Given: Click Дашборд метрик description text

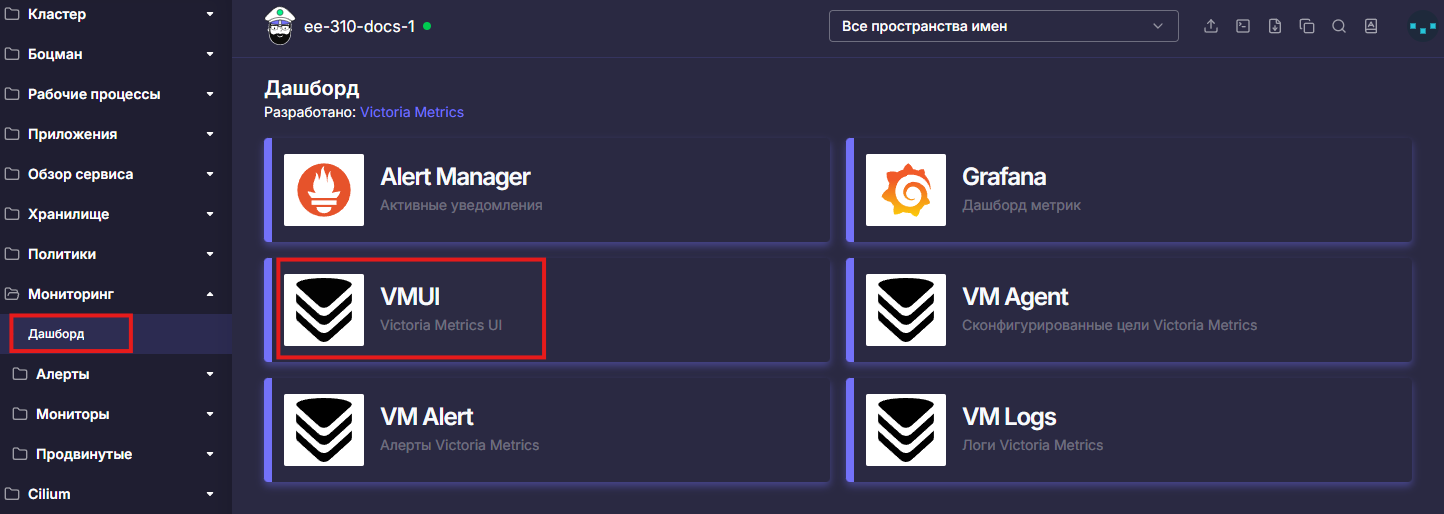Looking at the screenshot, I should 1021,205.
